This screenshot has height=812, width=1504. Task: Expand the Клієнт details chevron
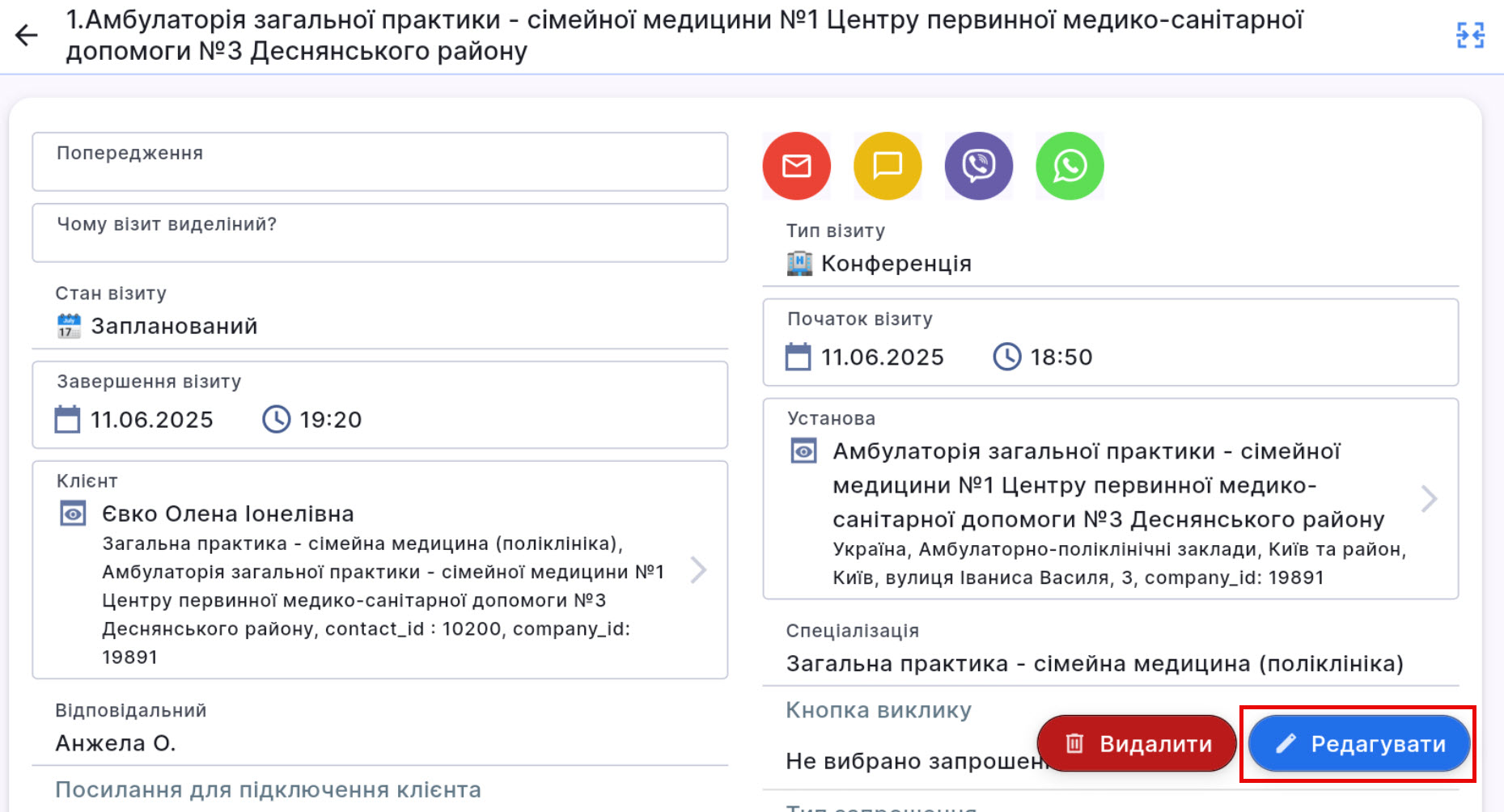tap(698, 570)
